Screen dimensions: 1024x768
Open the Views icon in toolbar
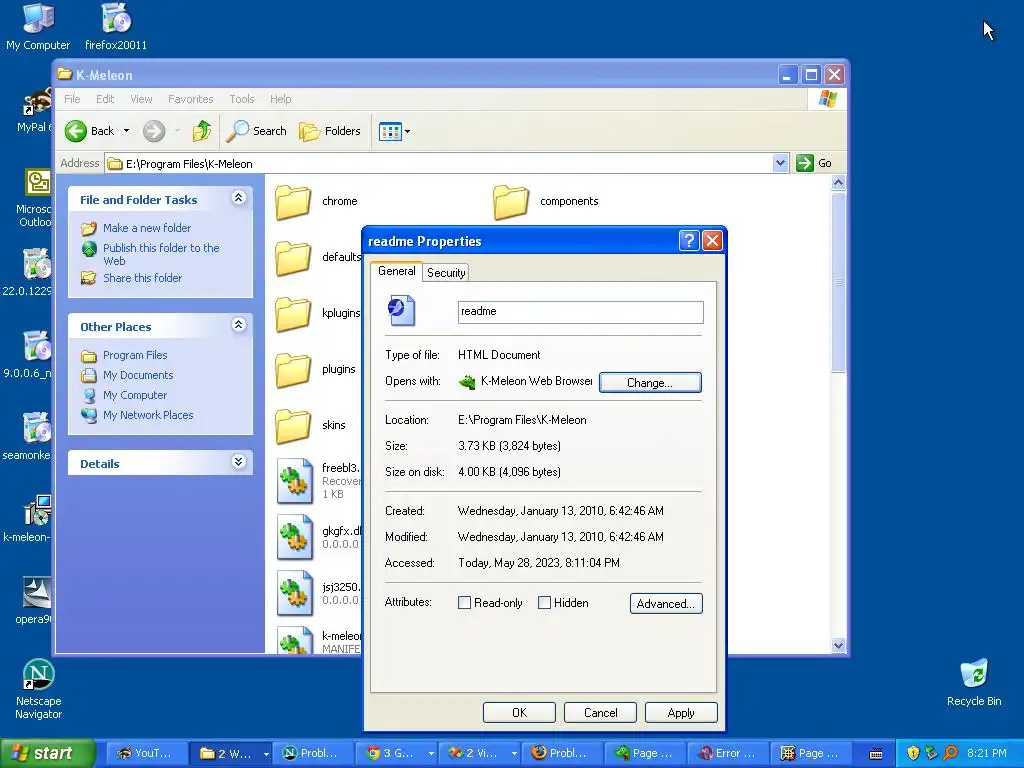coord(390,131)
